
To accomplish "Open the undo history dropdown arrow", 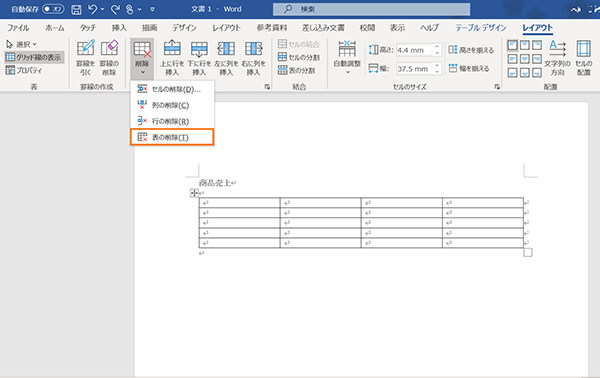I will tap(102, 9).
